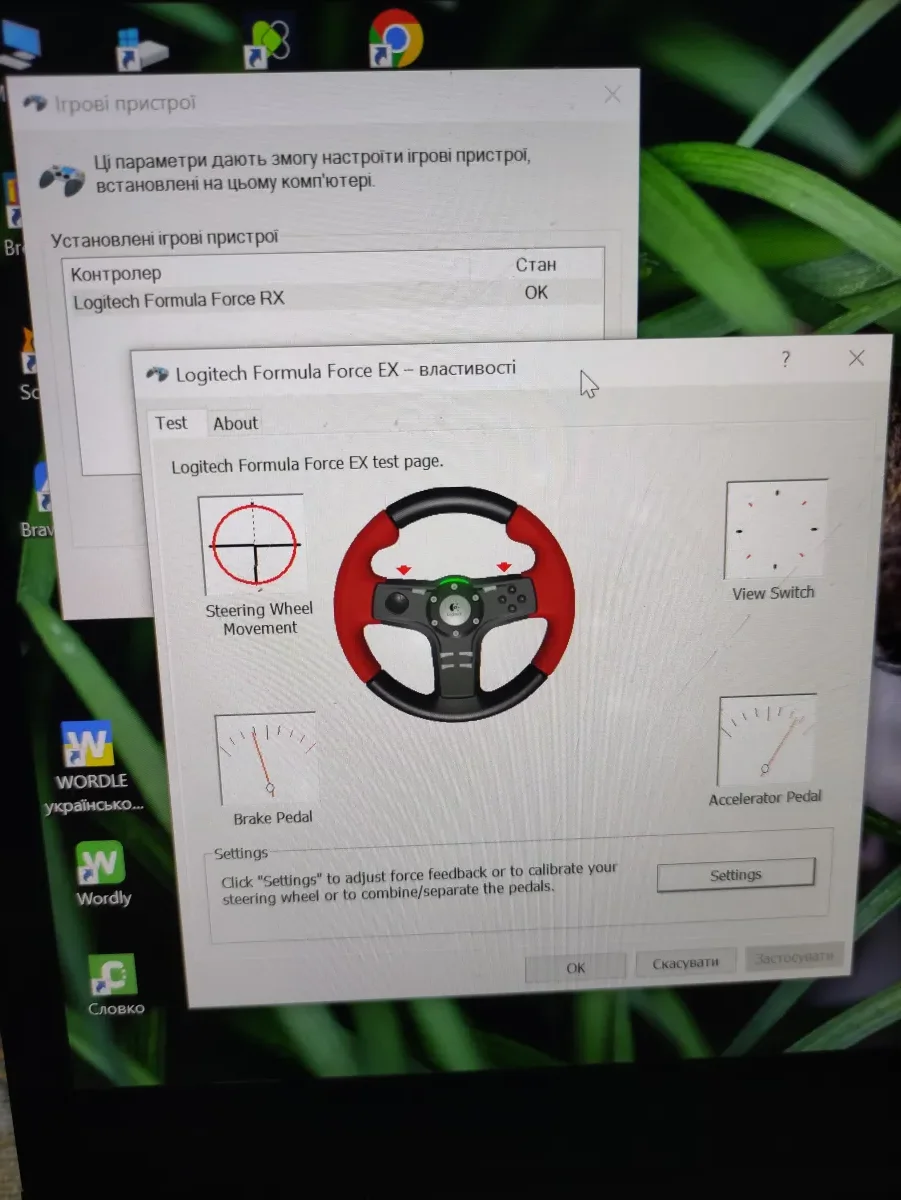Screen dimensions: 901x1200
Task: Open the Wordly desktop shortcut
Action: point(102,874)
